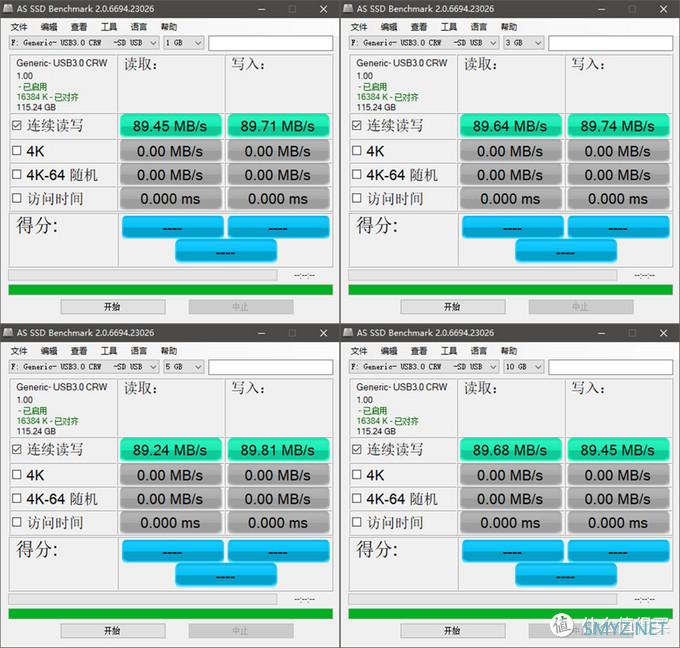Minimize the 10 GB test window
680x648 pixels.
click(x=602, y=333)
